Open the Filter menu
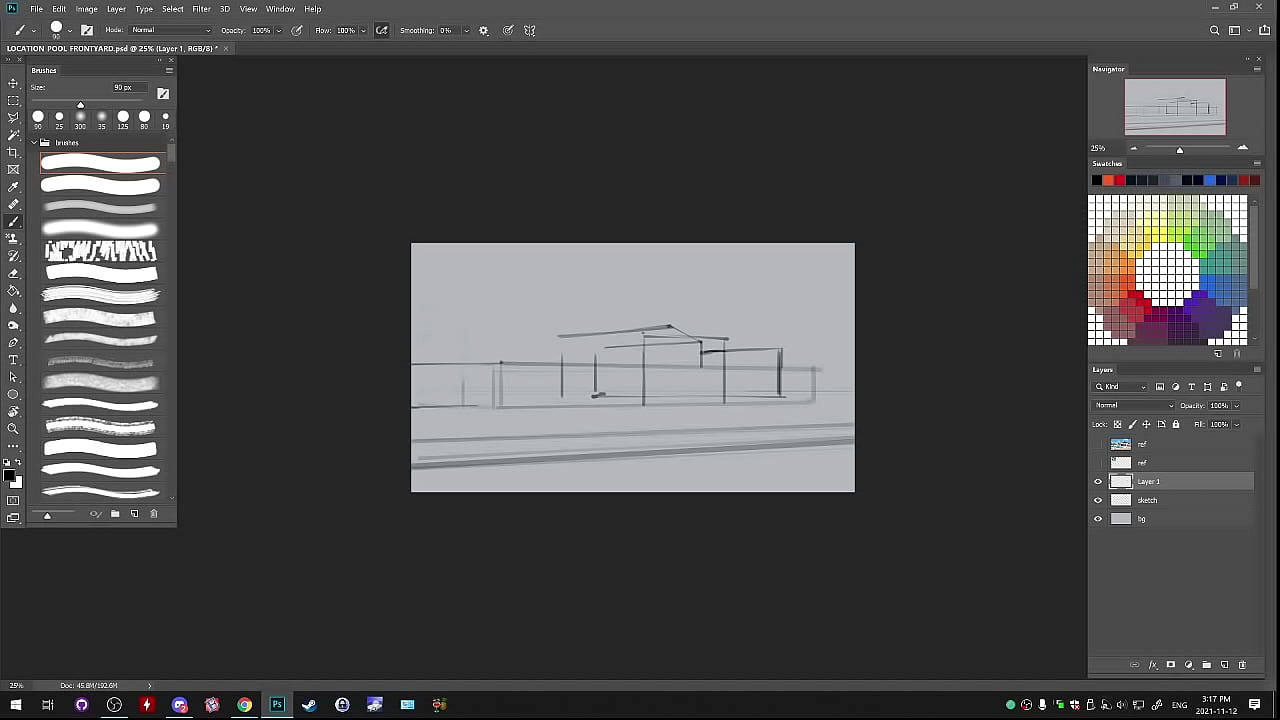The height and width of the screenshot is (720, 1280). [201, 9]
